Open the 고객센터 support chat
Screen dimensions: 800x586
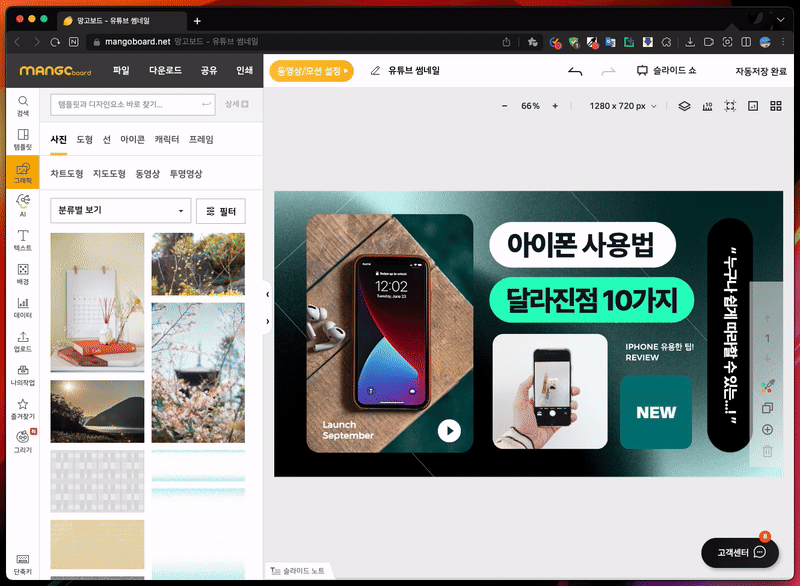(740, 553)
